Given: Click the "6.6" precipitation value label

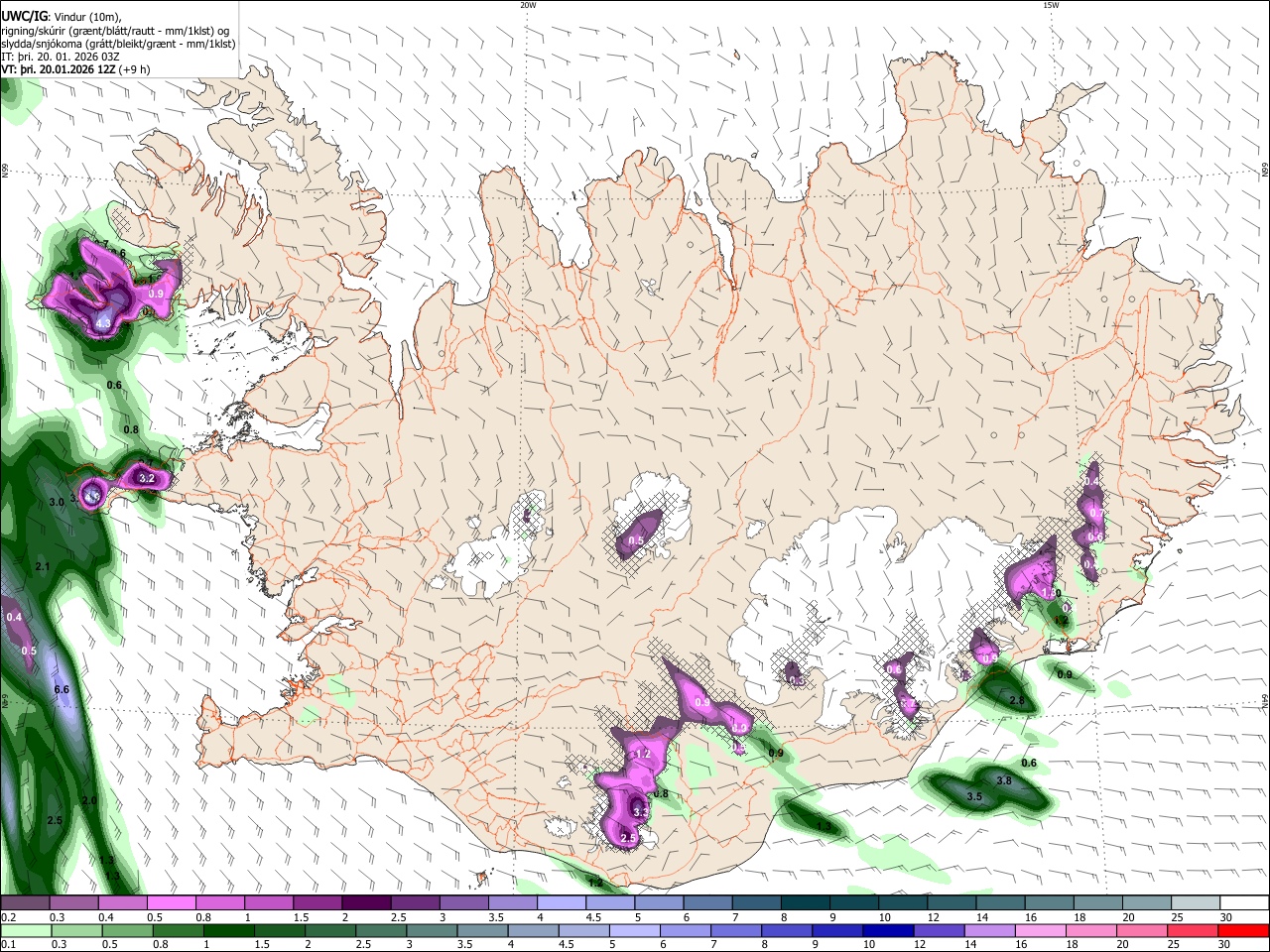Looking at the screenshot, I should click(x=61, y=689).
